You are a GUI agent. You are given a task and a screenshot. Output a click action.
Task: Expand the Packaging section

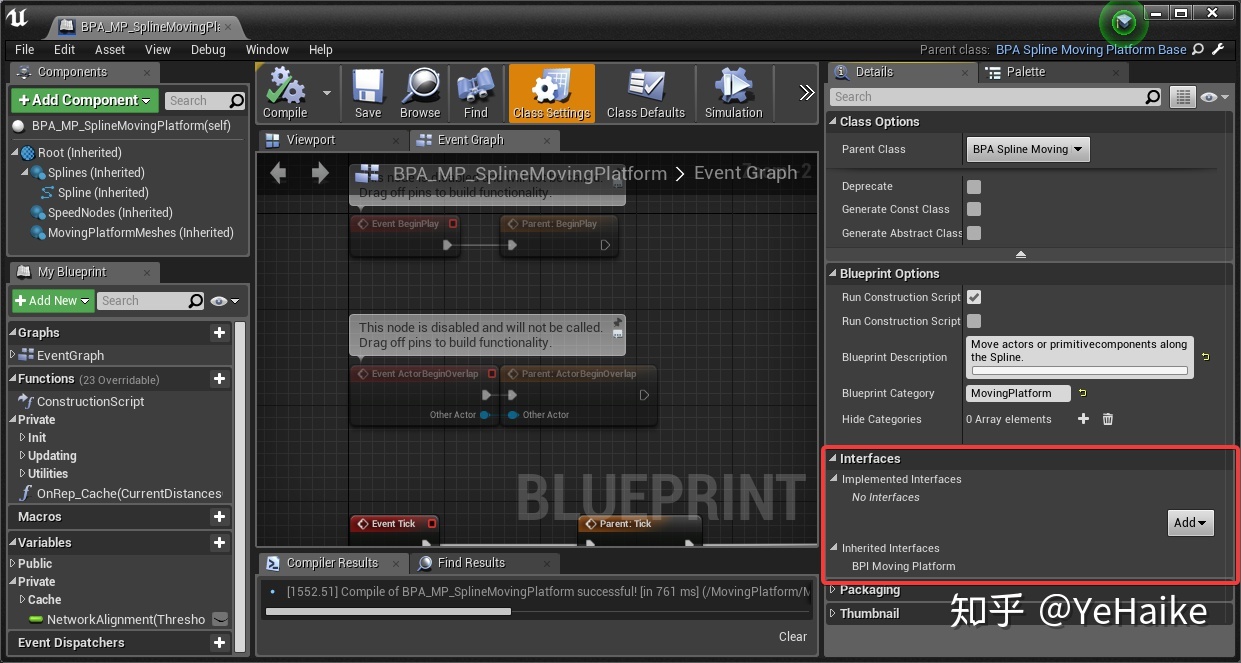coord(833,590)
